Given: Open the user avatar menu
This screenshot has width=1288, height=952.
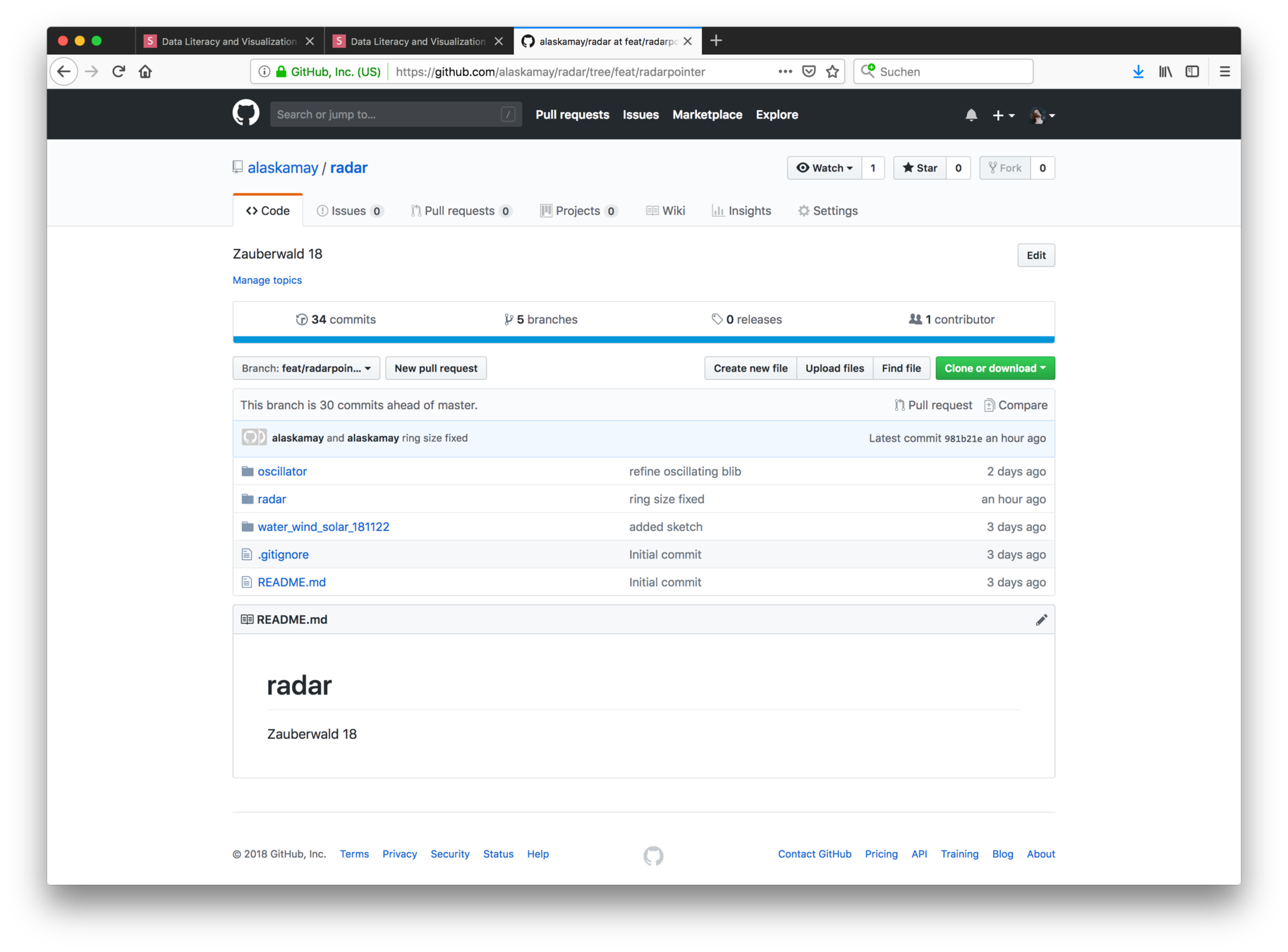Looking at the screenshot, I should [1042, 115].
